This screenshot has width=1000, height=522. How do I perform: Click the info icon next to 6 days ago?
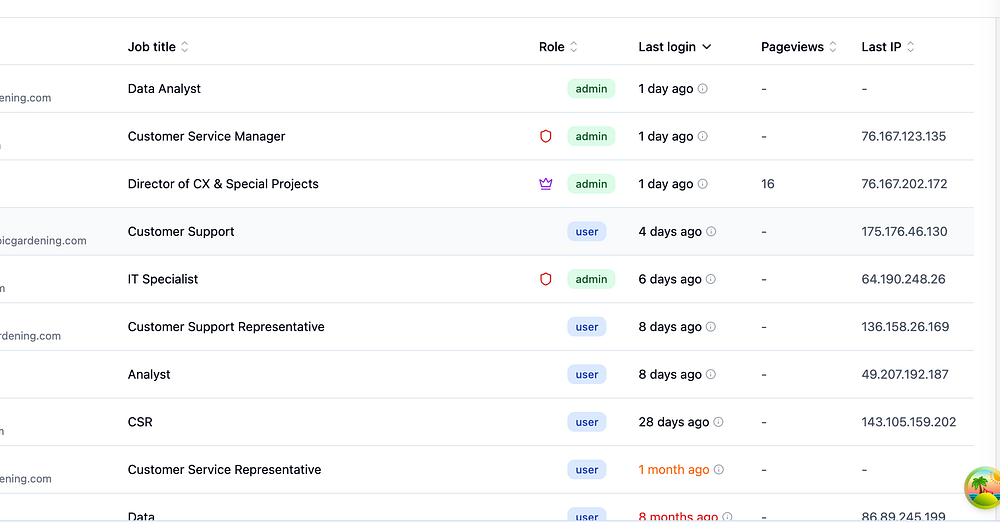coord(711,279)
